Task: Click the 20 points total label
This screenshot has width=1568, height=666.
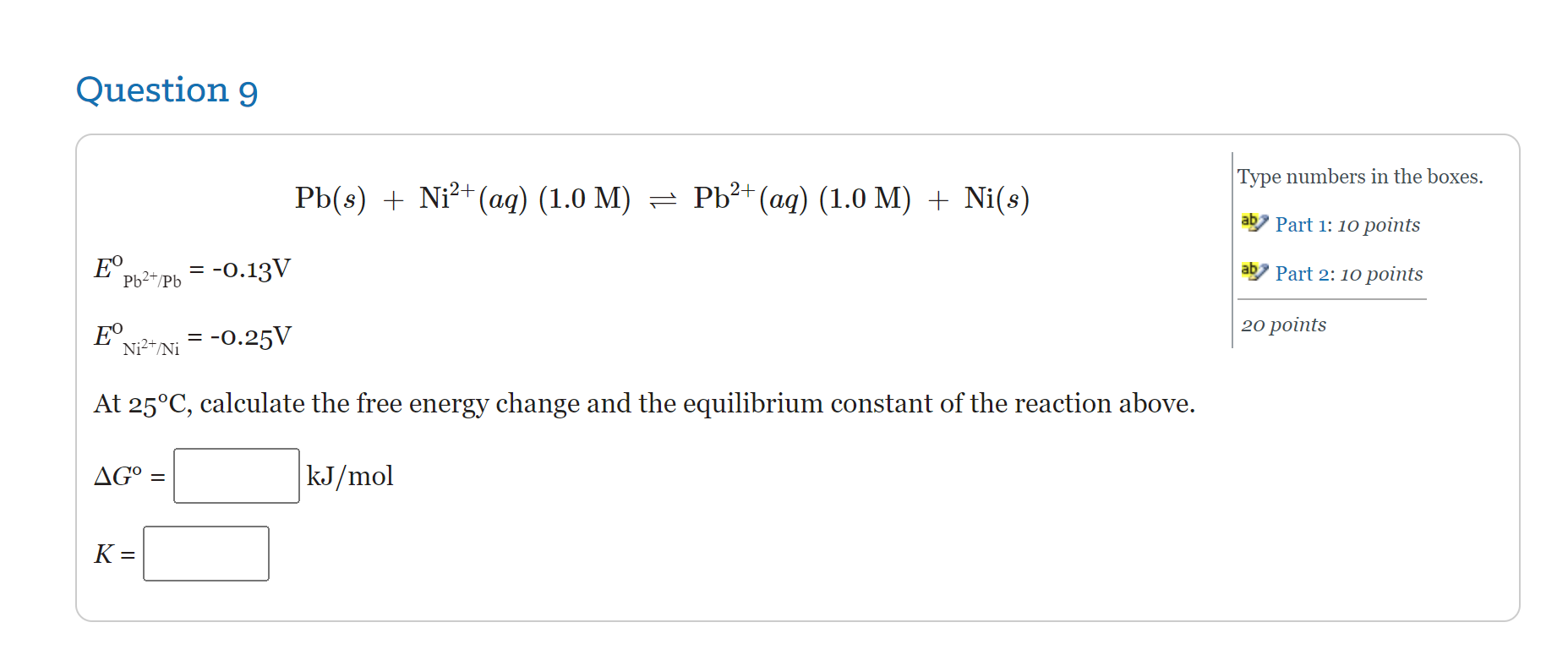Action: [x=1284, y=325]
